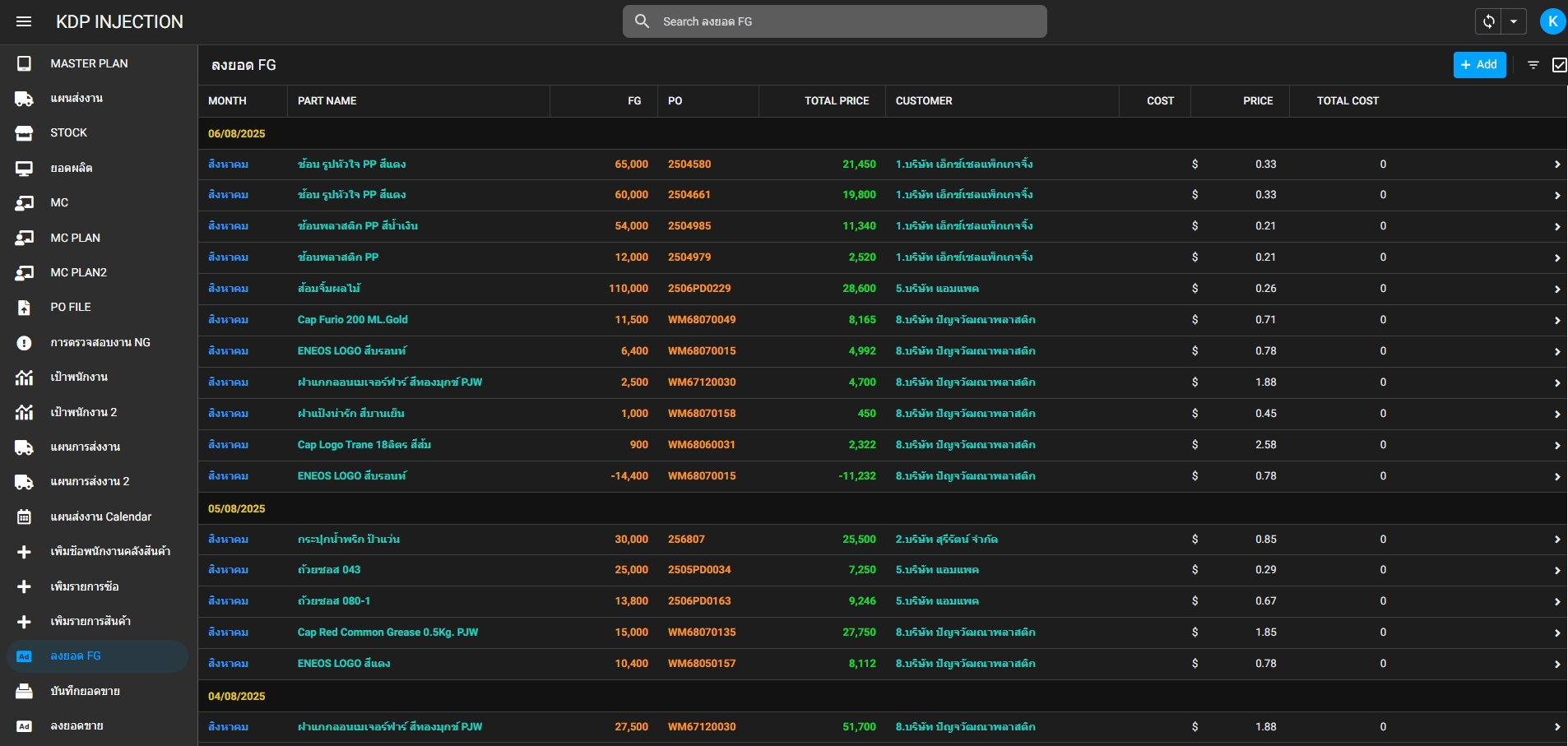1568x746 pixels.
Task: Click the NG inspection alert icon
Action: [24, 343]
